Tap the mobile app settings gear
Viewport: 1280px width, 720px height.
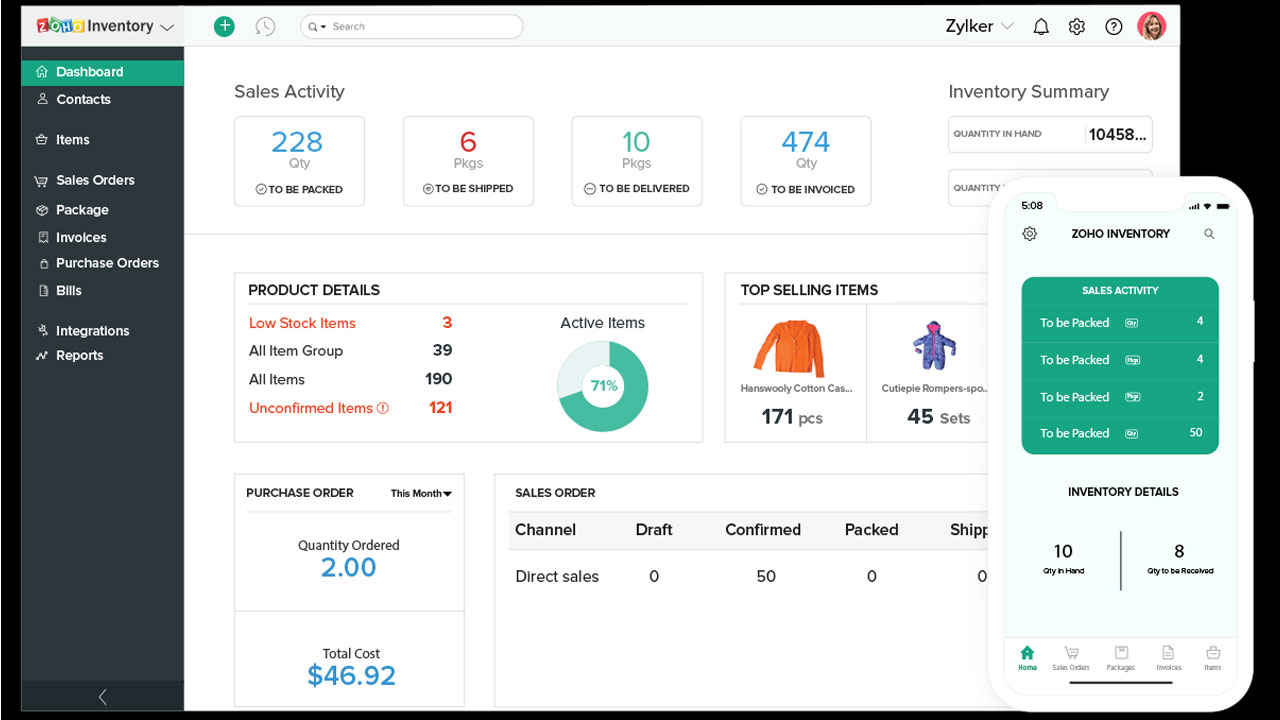click(x=1029, y=234)
